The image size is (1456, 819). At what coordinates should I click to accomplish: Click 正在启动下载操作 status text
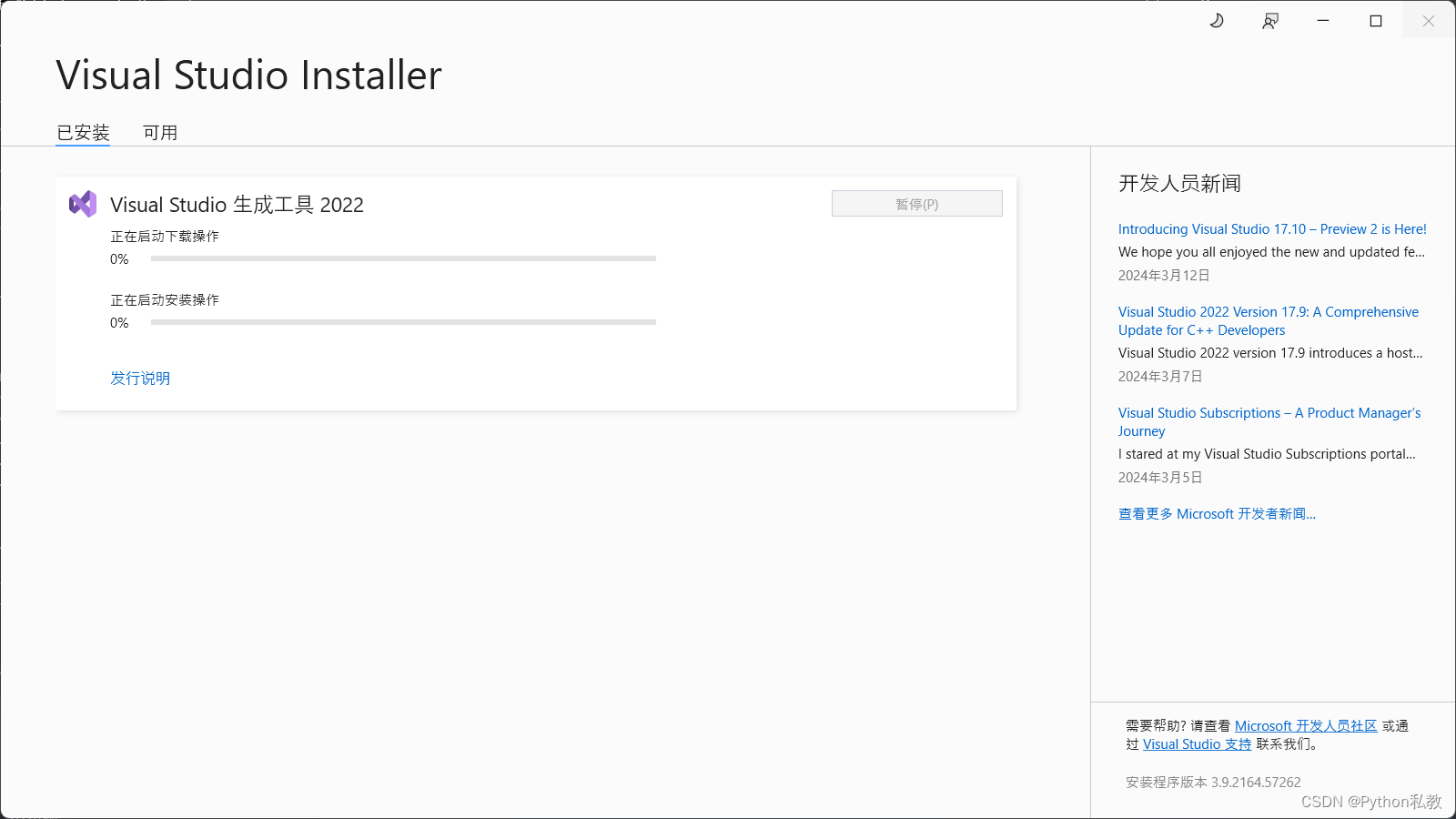[x=165, y=237]
